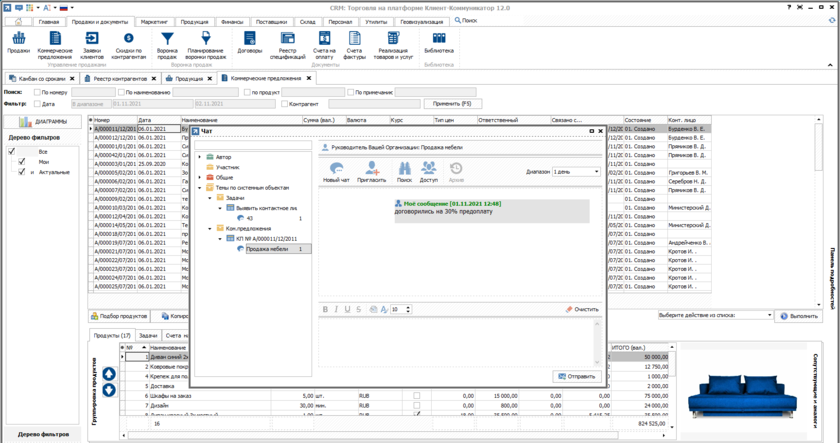
Task: Enable По примечанию search checkbox
Action: click(x=351, y=92)
